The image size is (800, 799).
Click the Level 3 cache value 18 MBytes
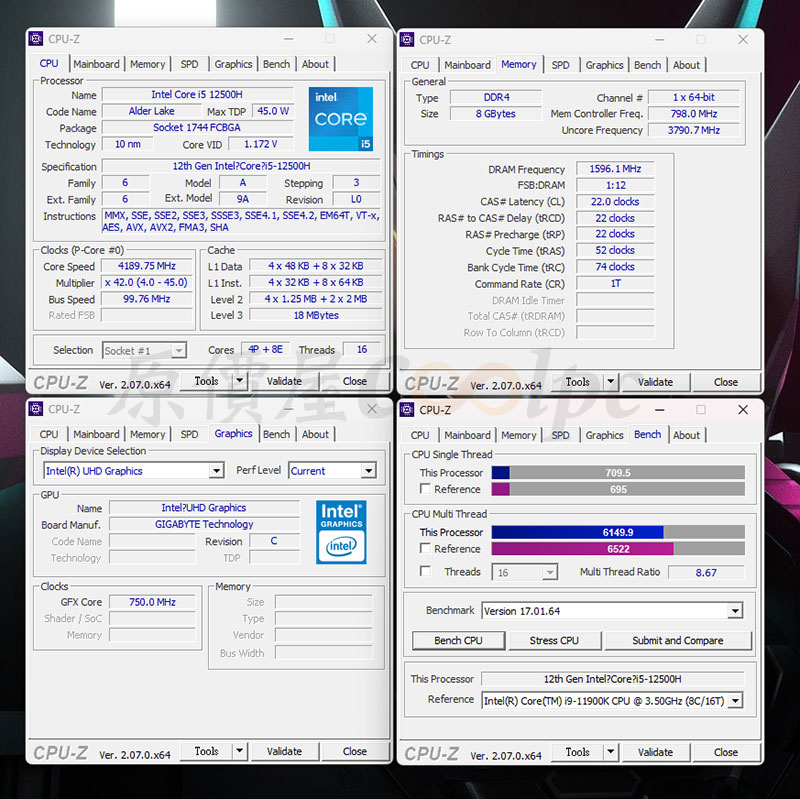[316, 315]
